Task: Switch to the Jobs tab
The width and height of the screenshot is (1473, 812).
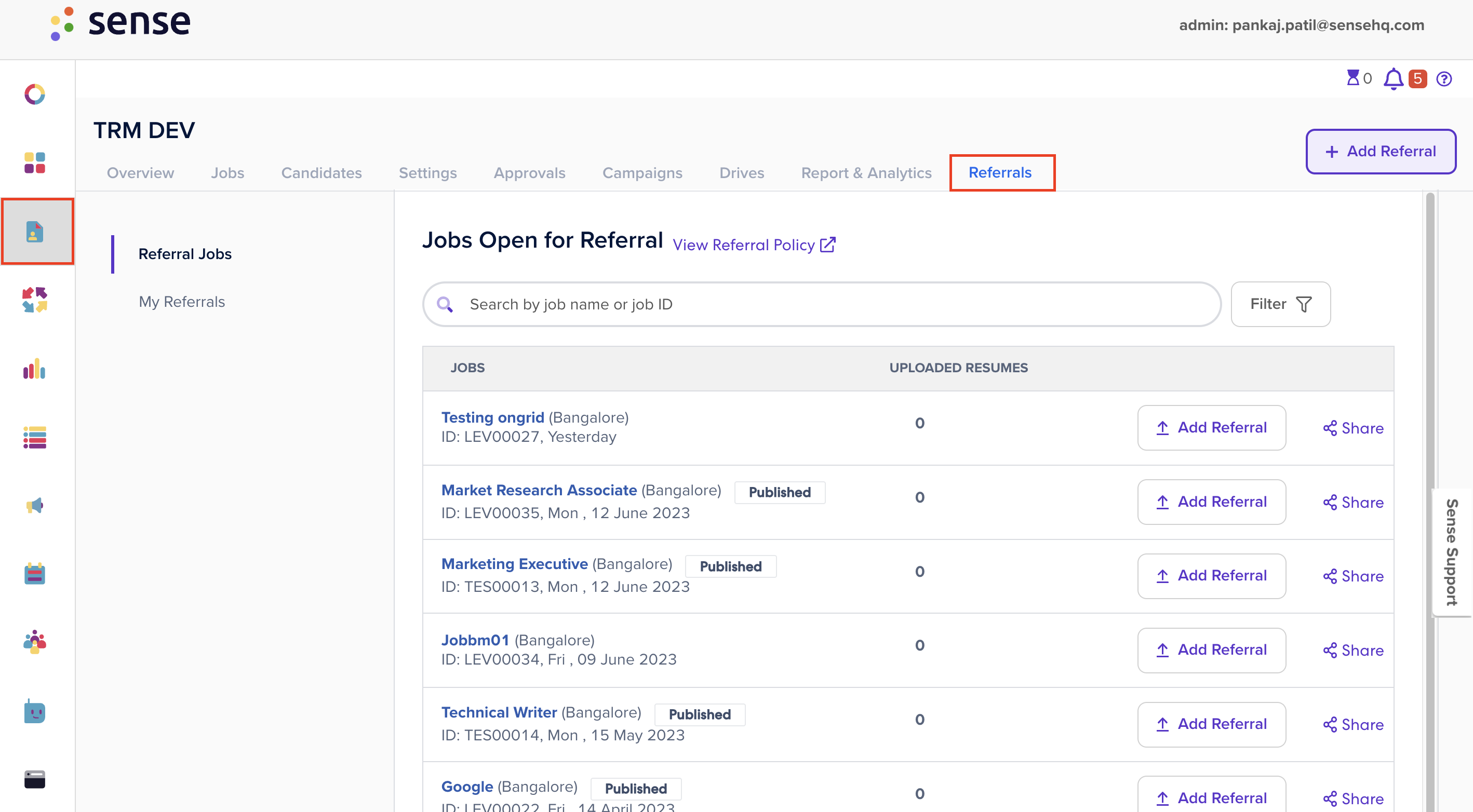Action: coord(227,172)
